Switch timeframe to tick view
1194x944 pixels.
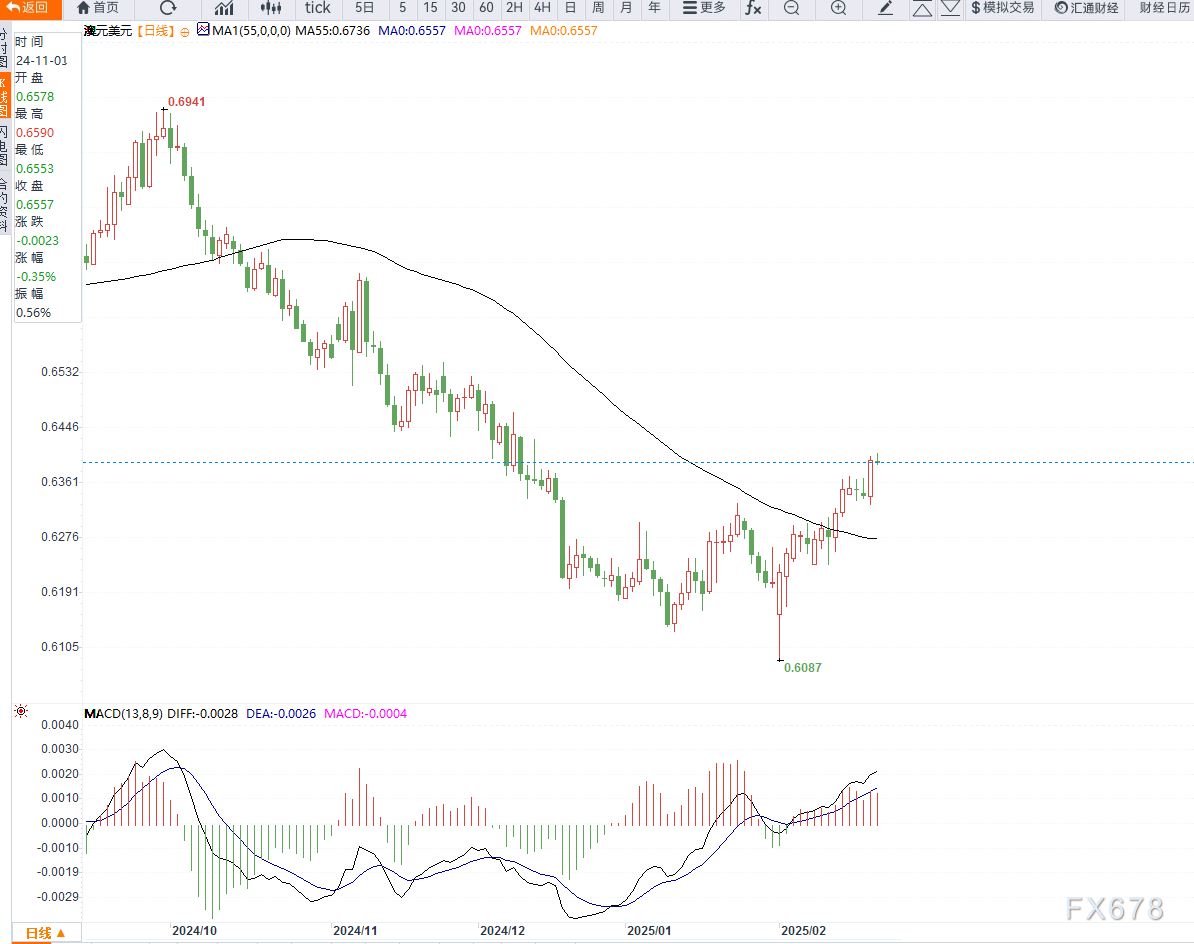tap(317, 8)
